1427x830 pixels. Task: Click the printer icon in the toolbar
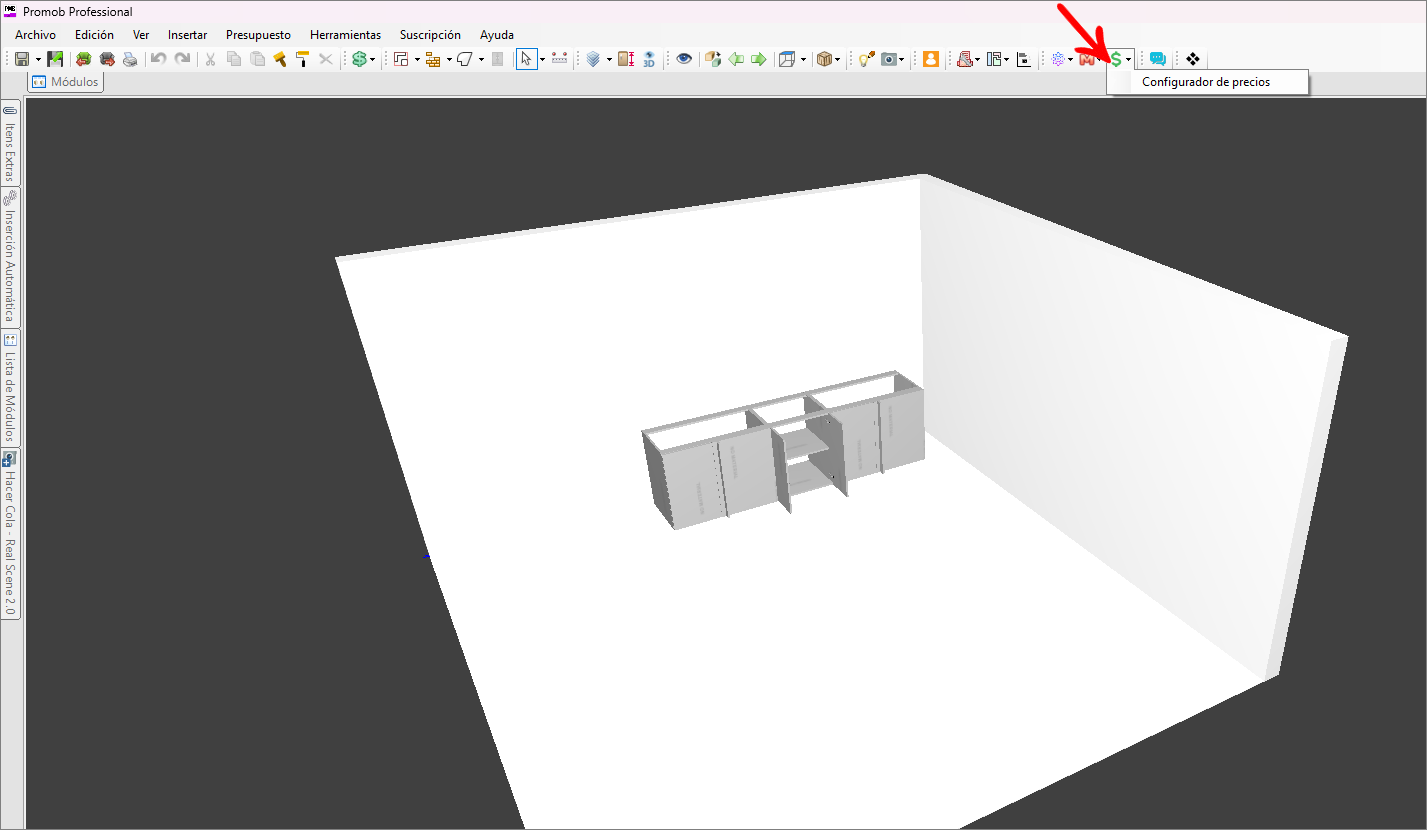[130, 60]
